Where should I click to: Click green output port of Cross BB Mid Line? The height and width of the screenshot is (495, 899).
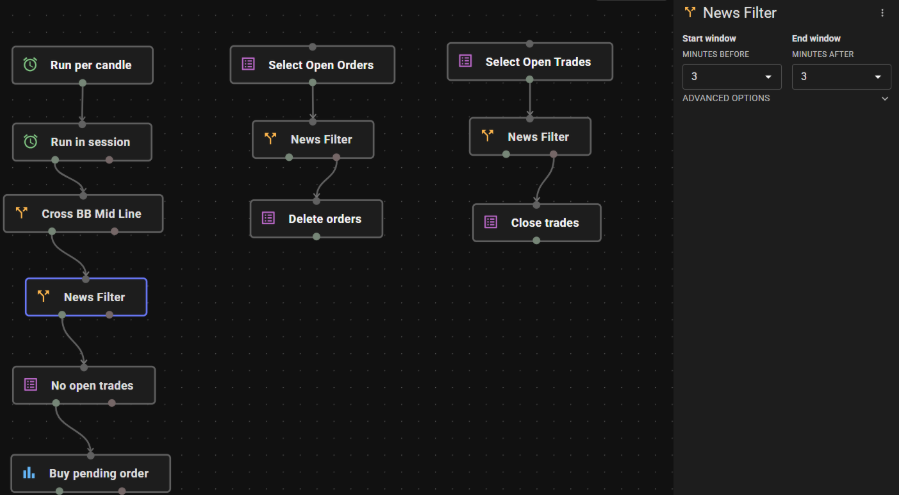click(52, 231)
